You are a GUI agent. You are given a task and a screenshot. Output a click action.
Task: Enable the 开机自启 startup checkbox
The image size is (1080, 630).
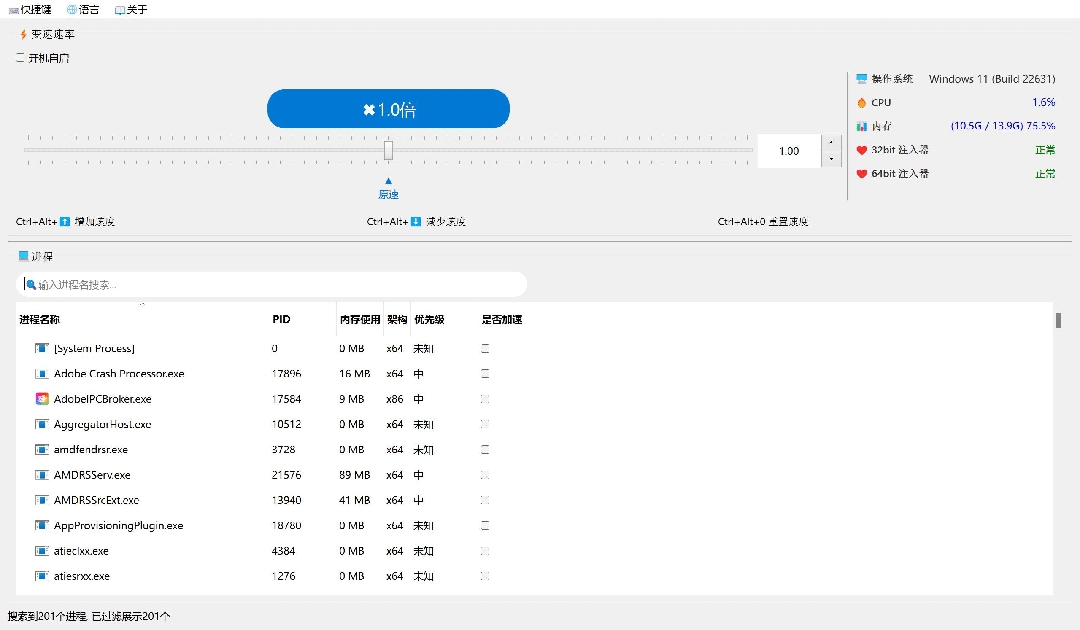(20, 58)
